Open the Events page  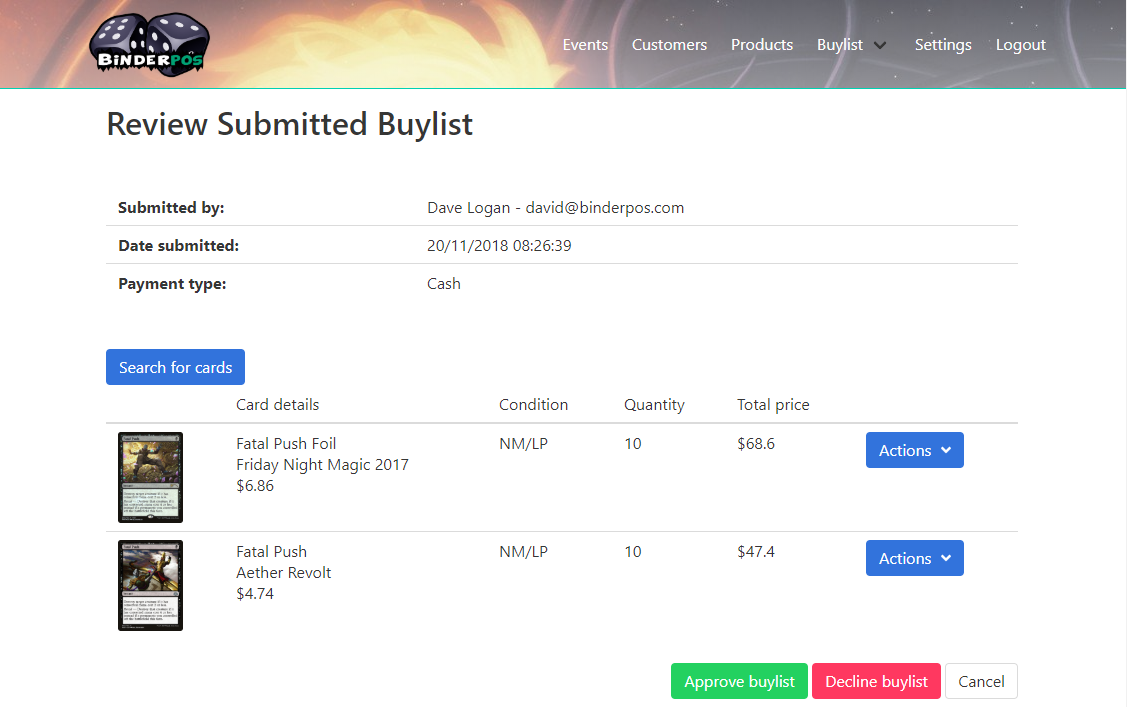click(585, 45)
